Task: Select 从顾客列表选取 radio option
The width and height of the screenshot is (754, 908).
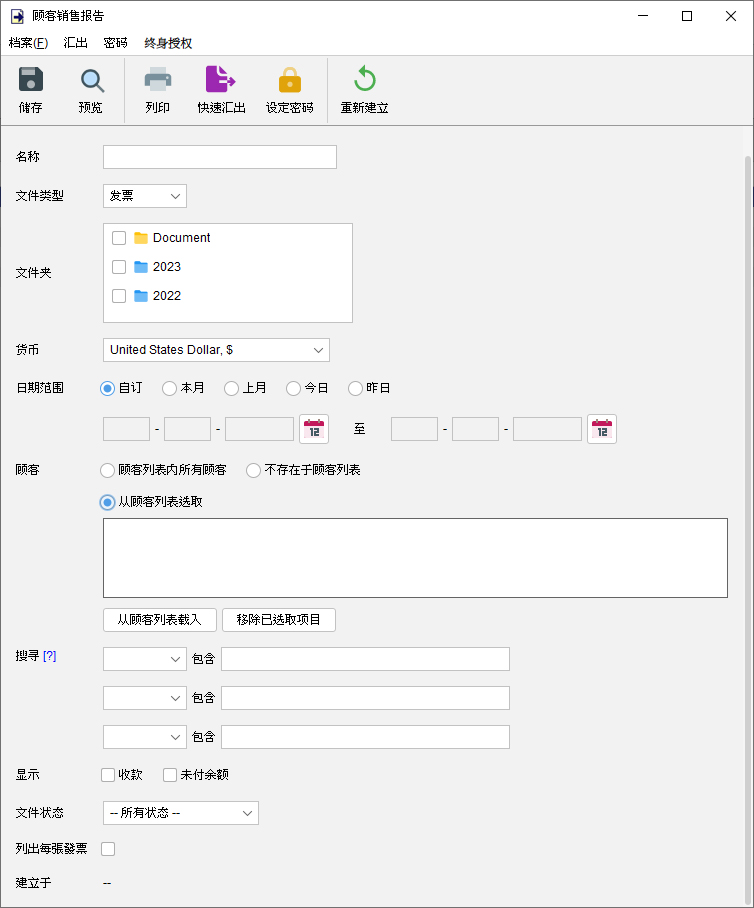Action: pyautogui.click(x=107, y=502)
